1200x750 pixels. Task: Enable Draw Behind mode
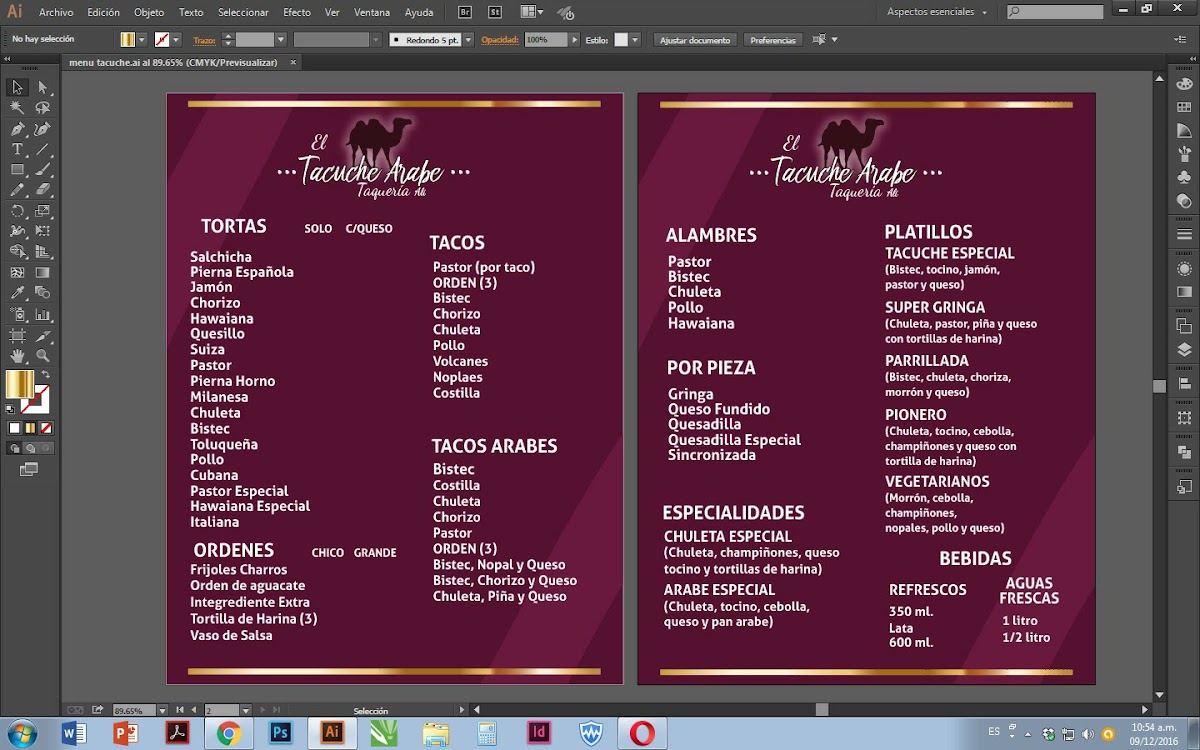29,448
